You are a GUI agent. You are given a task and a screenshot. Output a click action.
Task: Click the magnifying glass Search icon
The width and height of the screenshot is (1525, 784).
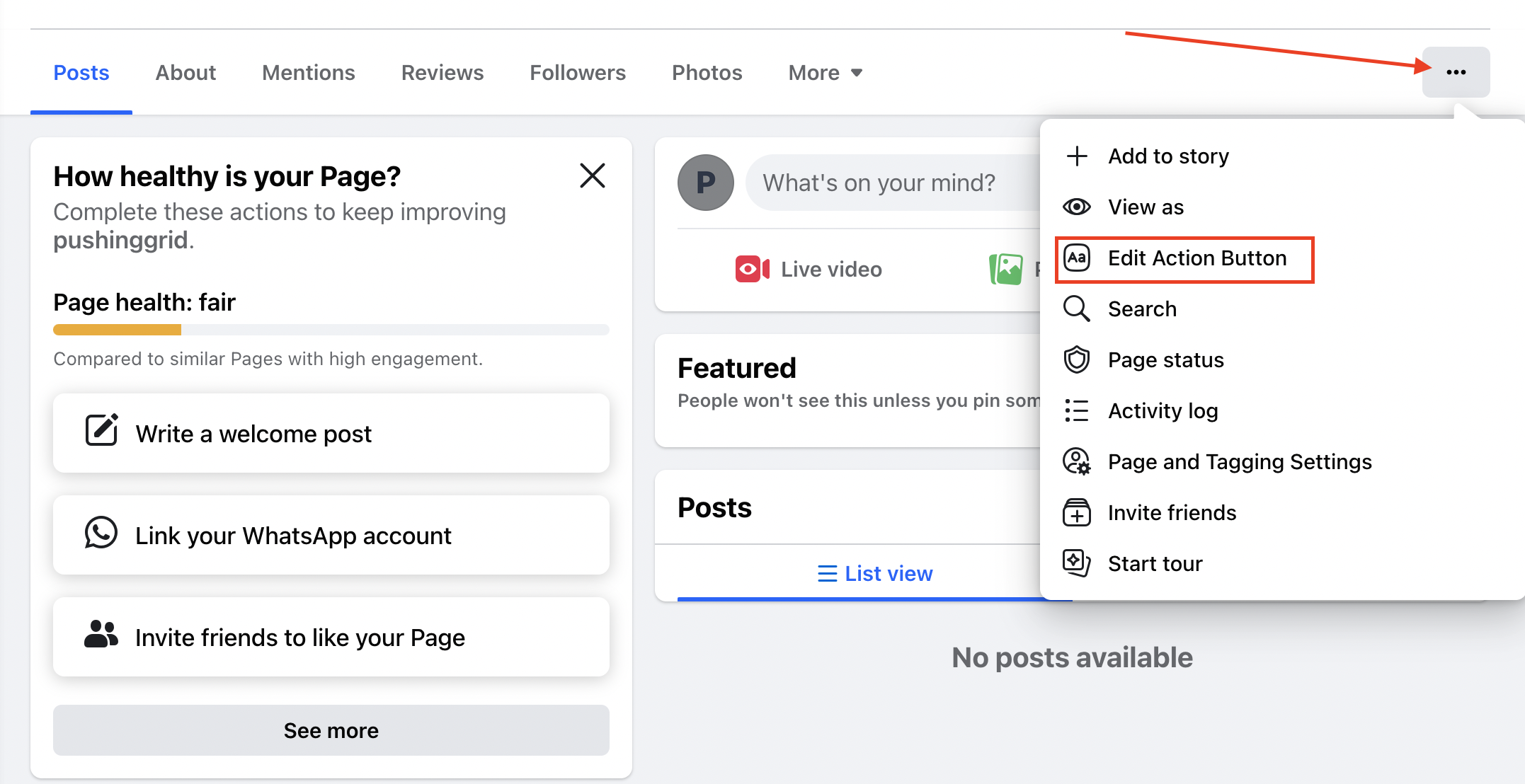pos(1077,309)
